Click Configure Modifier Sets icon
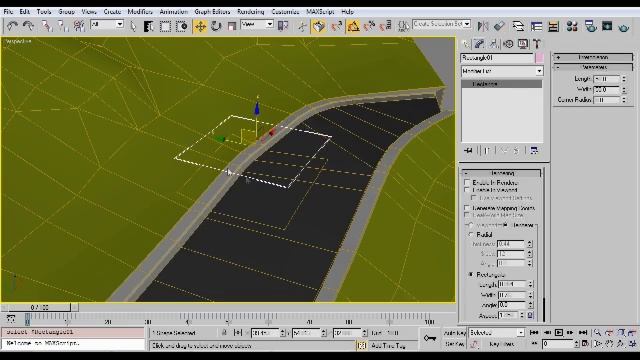 [534, 151]
